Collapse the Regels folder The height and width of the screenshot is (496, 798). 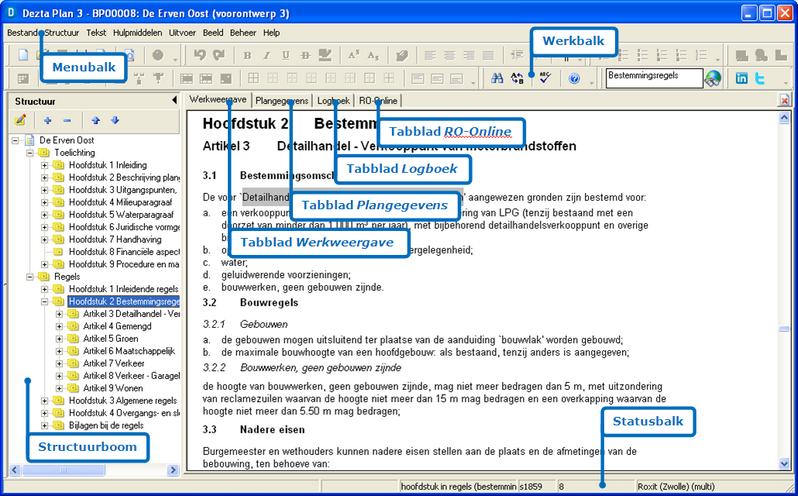(30, 277)
